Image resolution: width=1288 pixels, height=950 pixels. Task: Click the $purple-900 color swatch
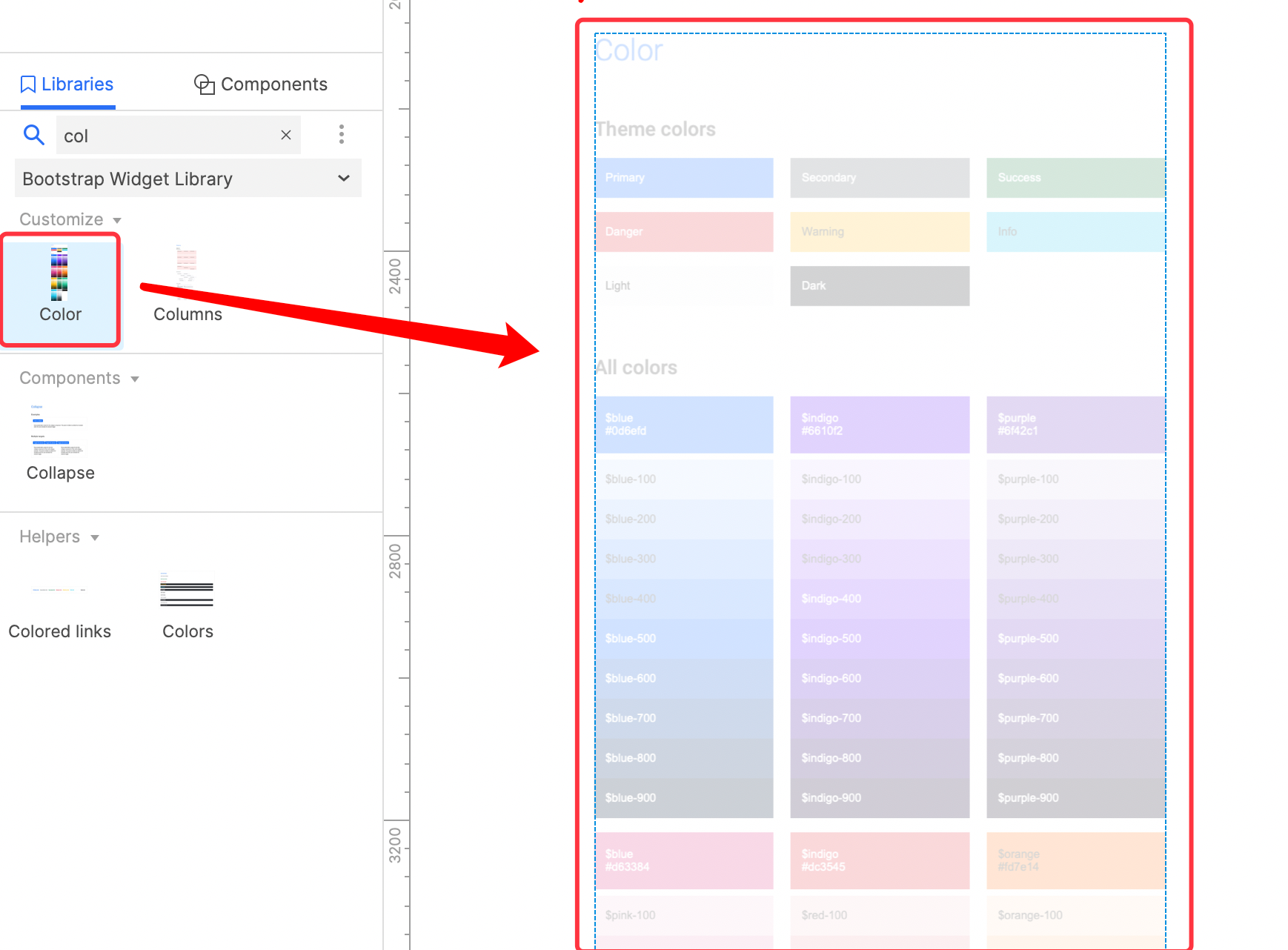[x=1075, y=798]
